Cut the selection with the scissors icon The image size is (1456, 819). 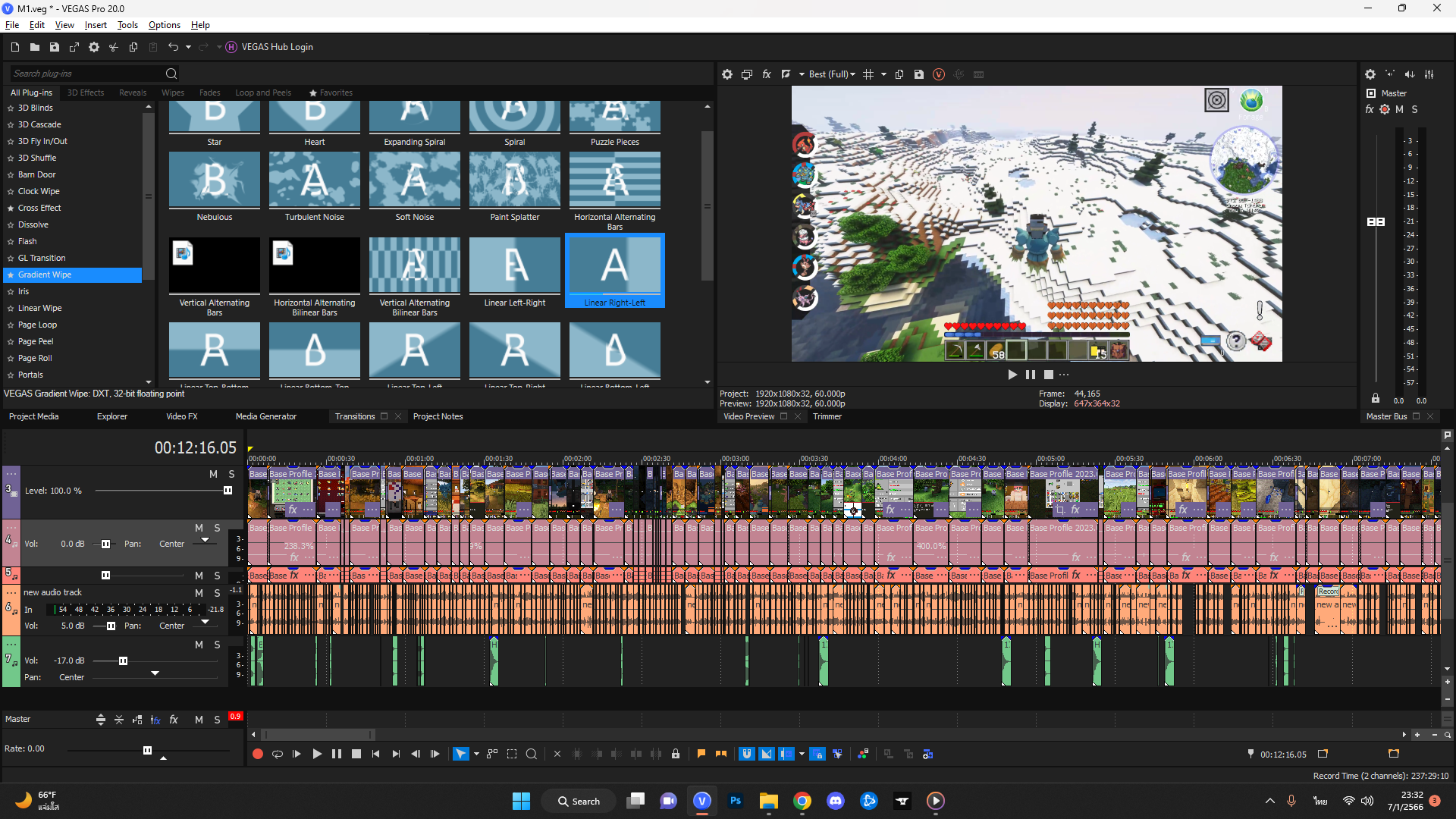(x=114, y=47)
